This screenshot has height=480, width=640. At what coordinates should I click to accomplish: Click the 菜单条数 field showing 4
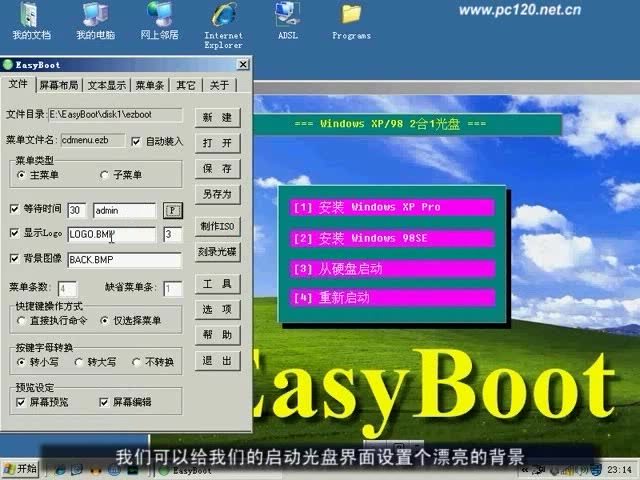pyautogui.click(x=67, y=289)
